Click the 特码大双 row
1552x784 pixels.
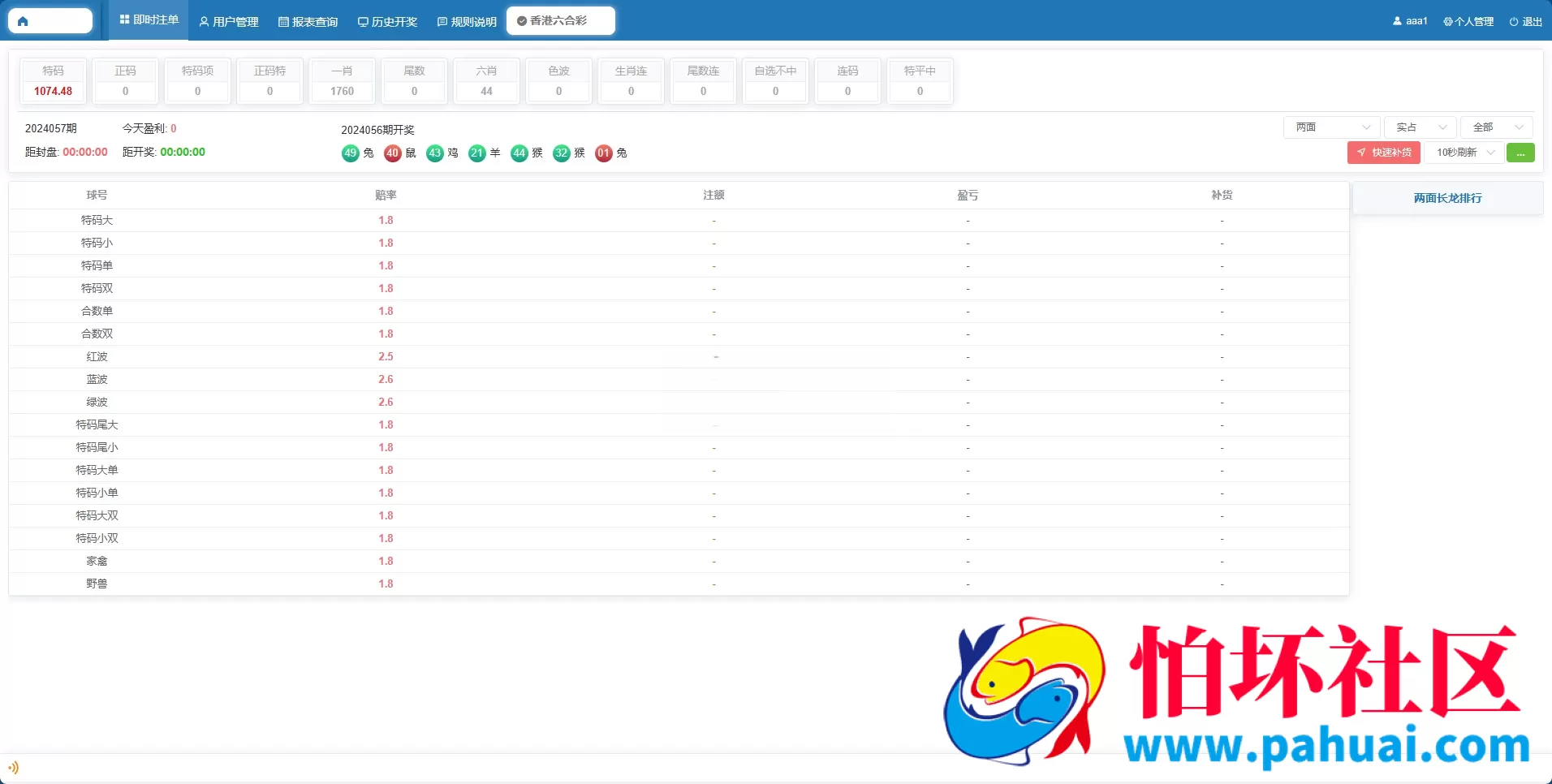(x=679, y=516)
